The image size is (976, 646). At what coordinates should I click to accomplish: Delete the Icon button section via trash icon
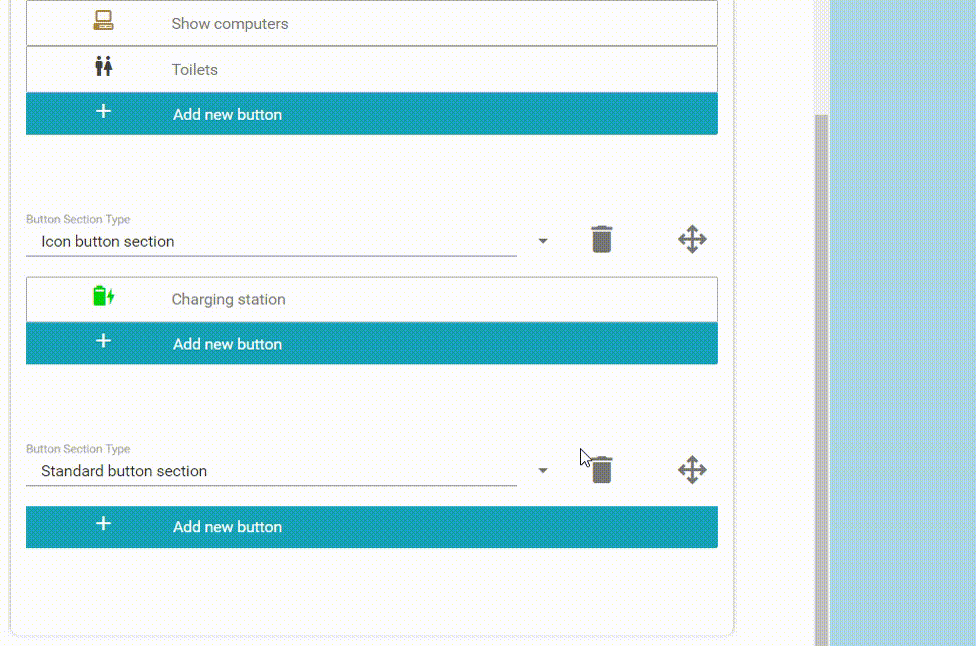point(601,240)
